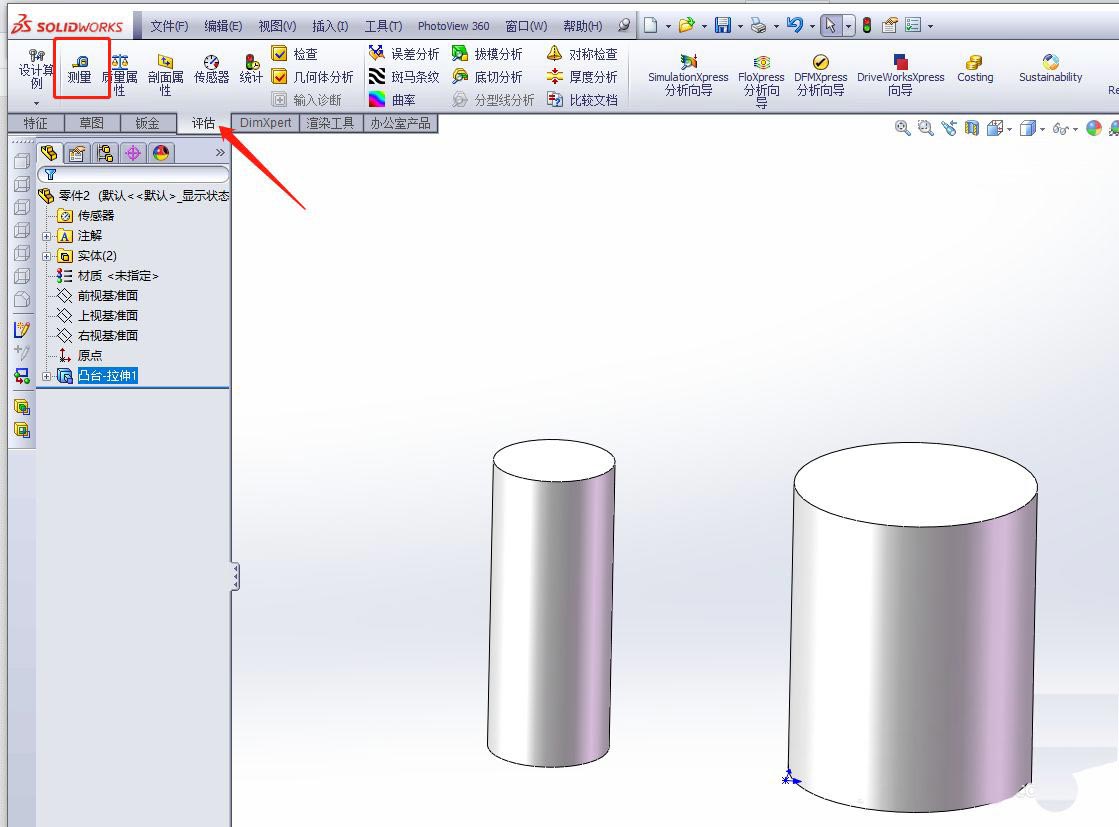Expand the Options dropdown arrow

[x=931, y=26]
